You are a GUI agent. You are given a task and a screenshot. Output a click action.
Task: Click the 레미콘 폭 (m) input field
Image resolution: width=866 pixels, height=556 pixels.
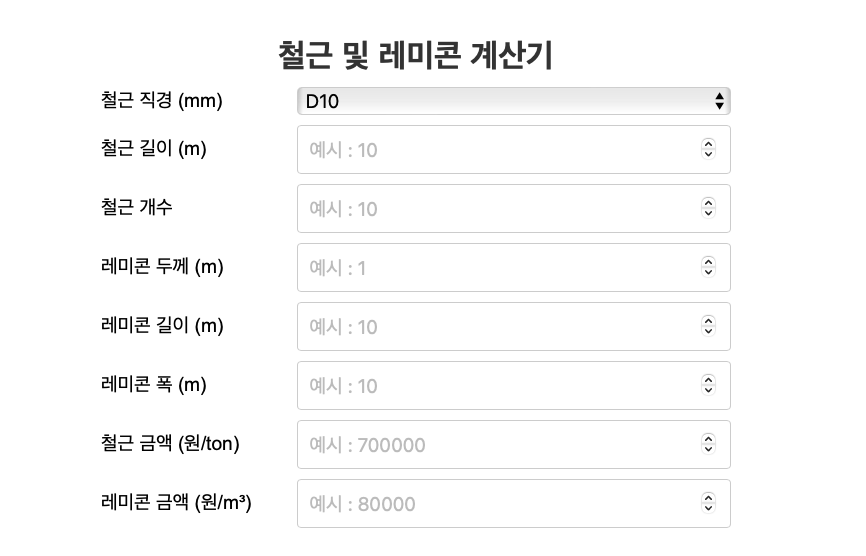[x=498, y=386]
